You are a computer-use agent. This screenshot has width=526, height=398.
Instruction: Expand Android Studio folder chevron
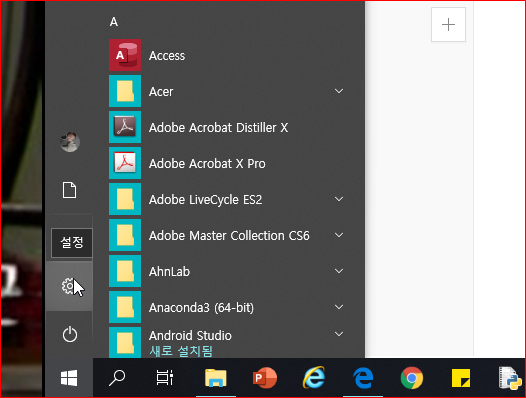point(339,334)
